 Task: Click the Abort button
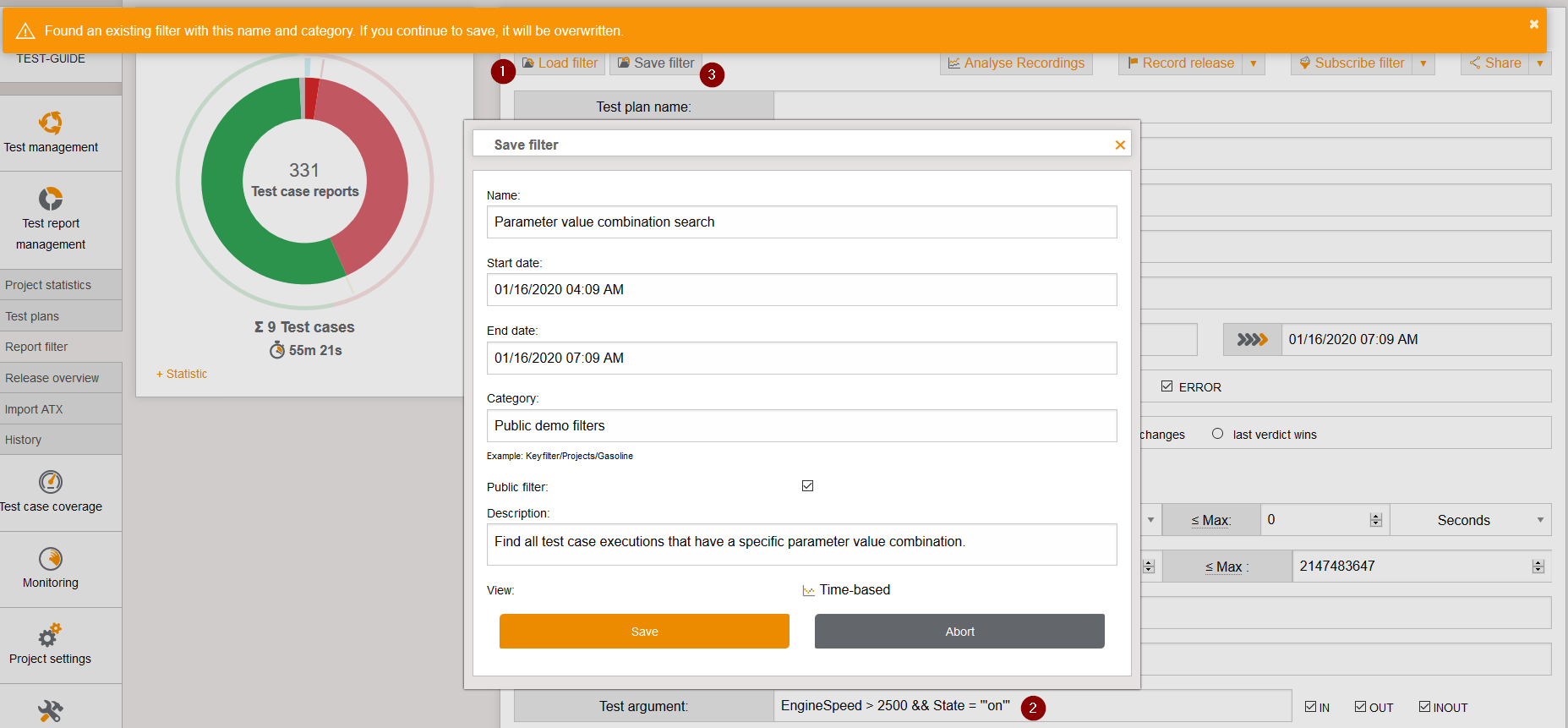959,632
